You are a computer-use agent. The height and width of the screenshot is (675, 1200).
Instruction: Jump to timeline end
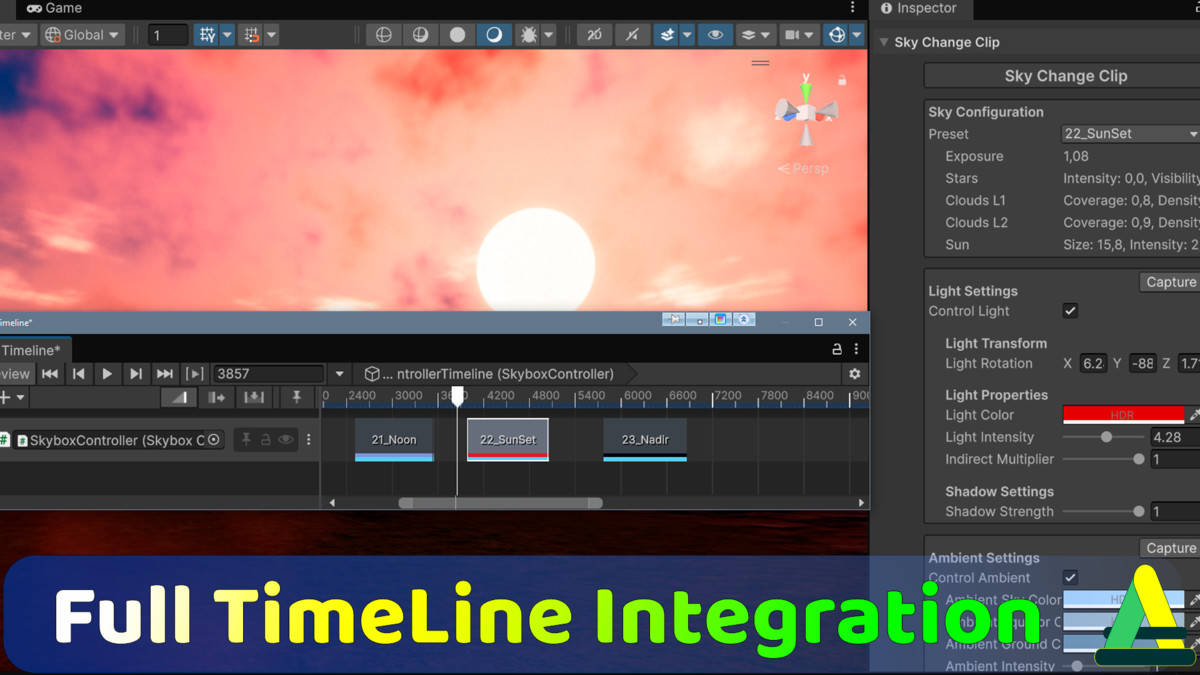(x=165, y=374)
